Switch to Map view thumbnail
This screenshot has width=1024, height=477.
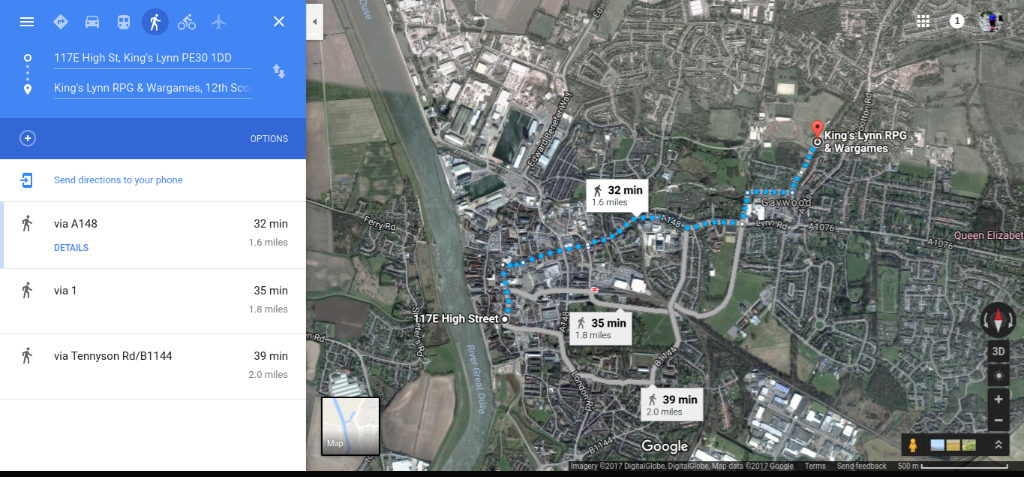pos(351,426)
